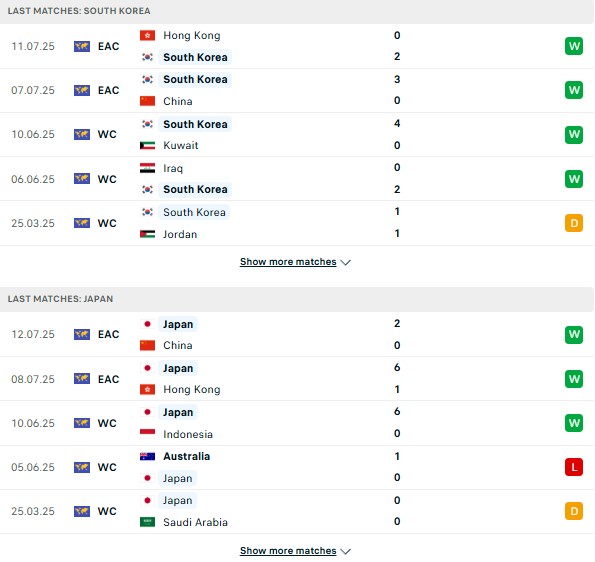595x562 pixels.
Task: Expand more South Korea matches
Action: [x=288, y=262]
